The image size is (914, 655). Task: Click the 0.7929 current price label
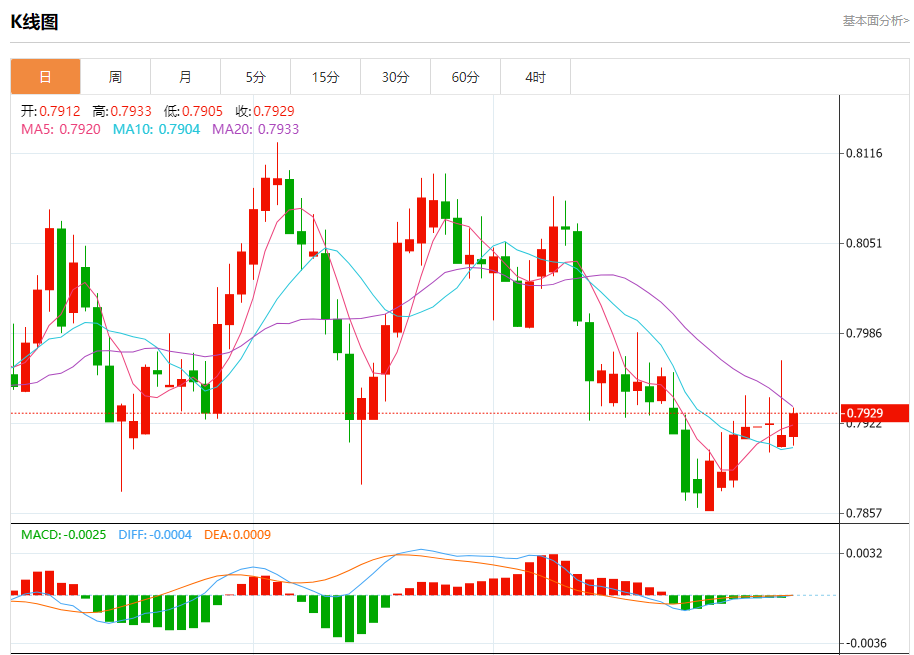pos(874,413)
